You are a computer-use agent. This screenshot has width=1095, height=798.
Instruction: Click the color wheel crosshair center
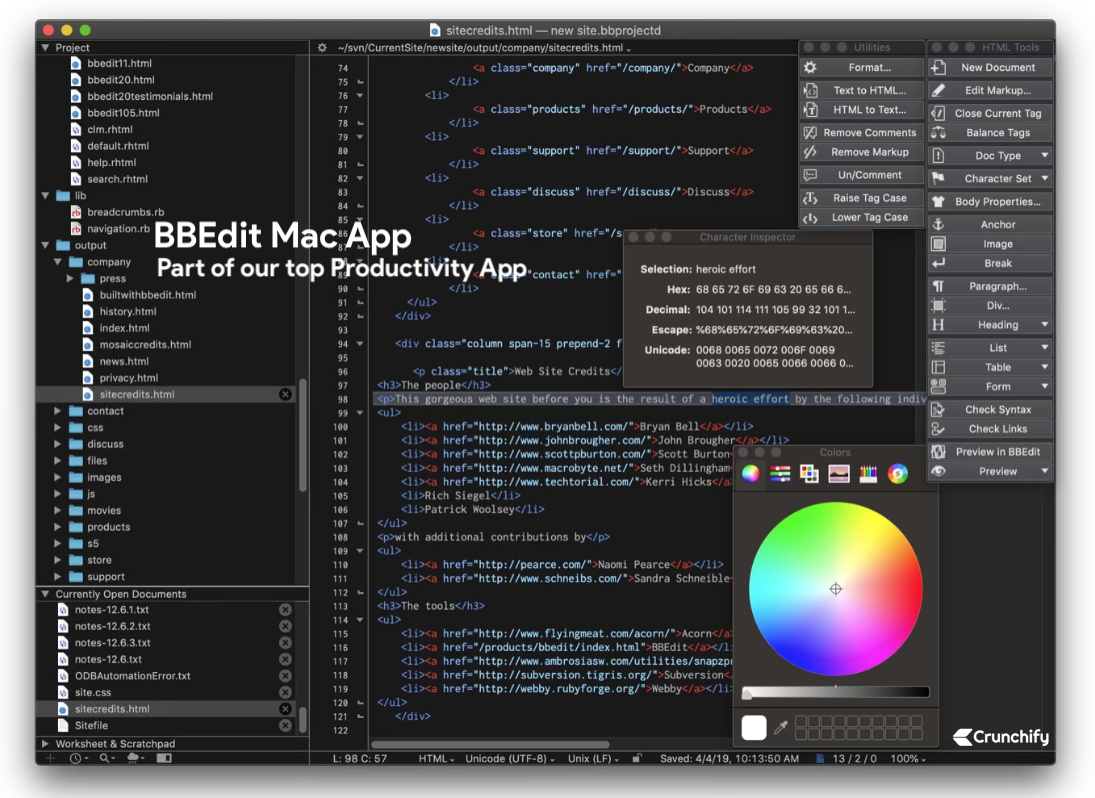(835, 589)
